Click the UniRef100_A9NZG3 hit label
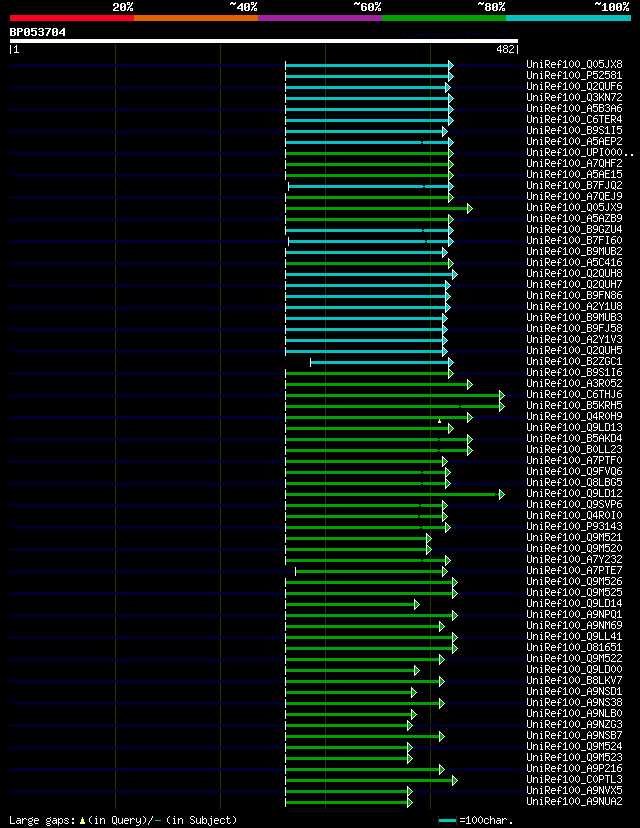This screenshot has height=828, width=640. [574, 725]
